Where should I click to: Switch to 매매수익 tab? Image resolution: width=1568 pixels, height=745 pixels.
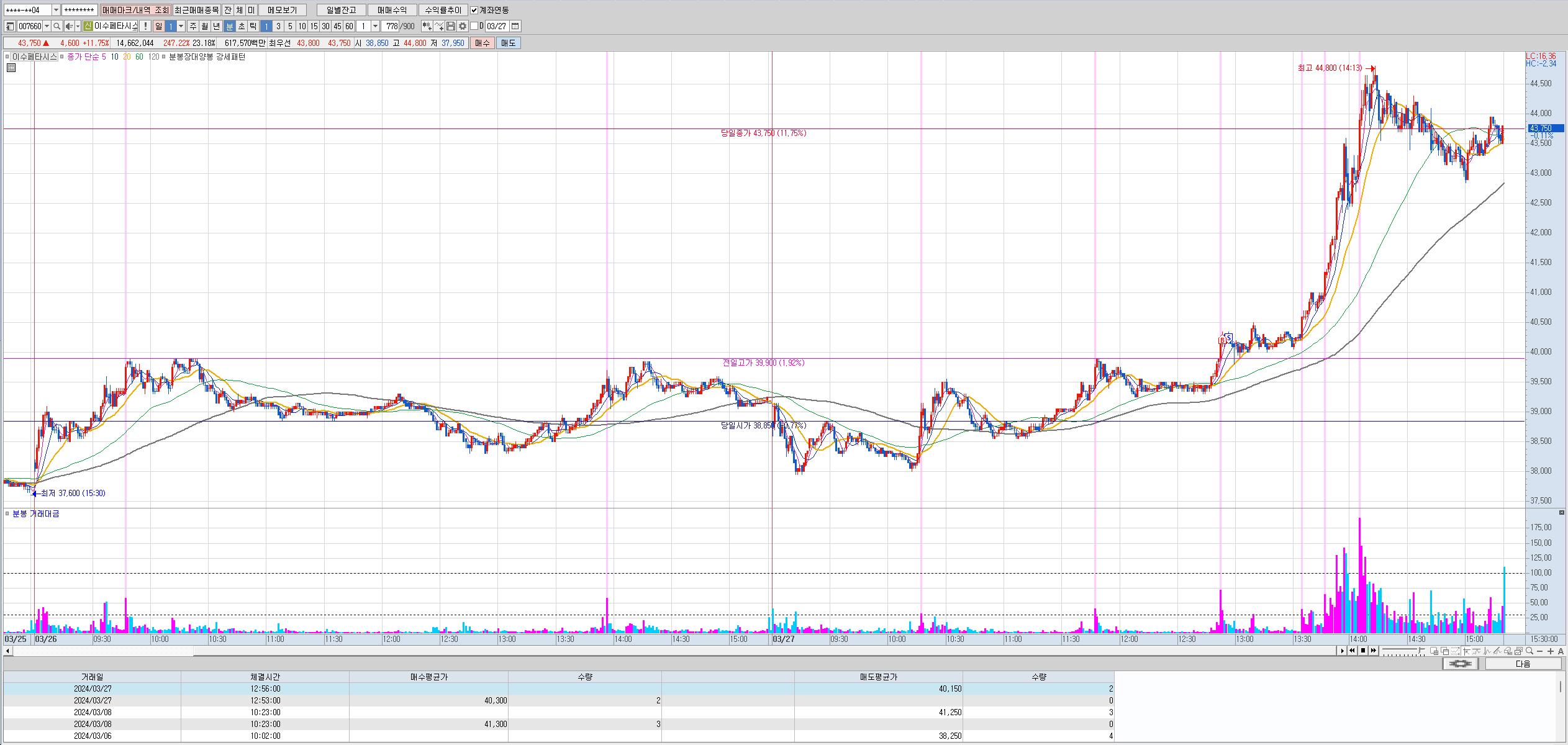[x=392, y=10]
